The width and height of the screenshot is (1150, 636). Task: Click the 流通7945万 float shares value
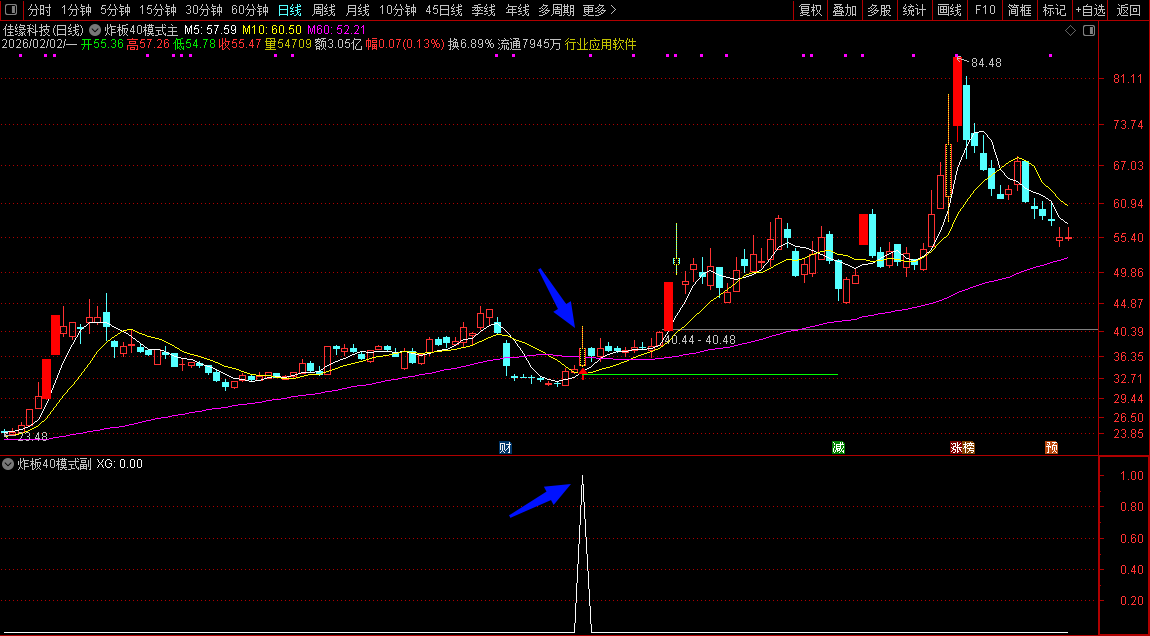tap(529, 44)
